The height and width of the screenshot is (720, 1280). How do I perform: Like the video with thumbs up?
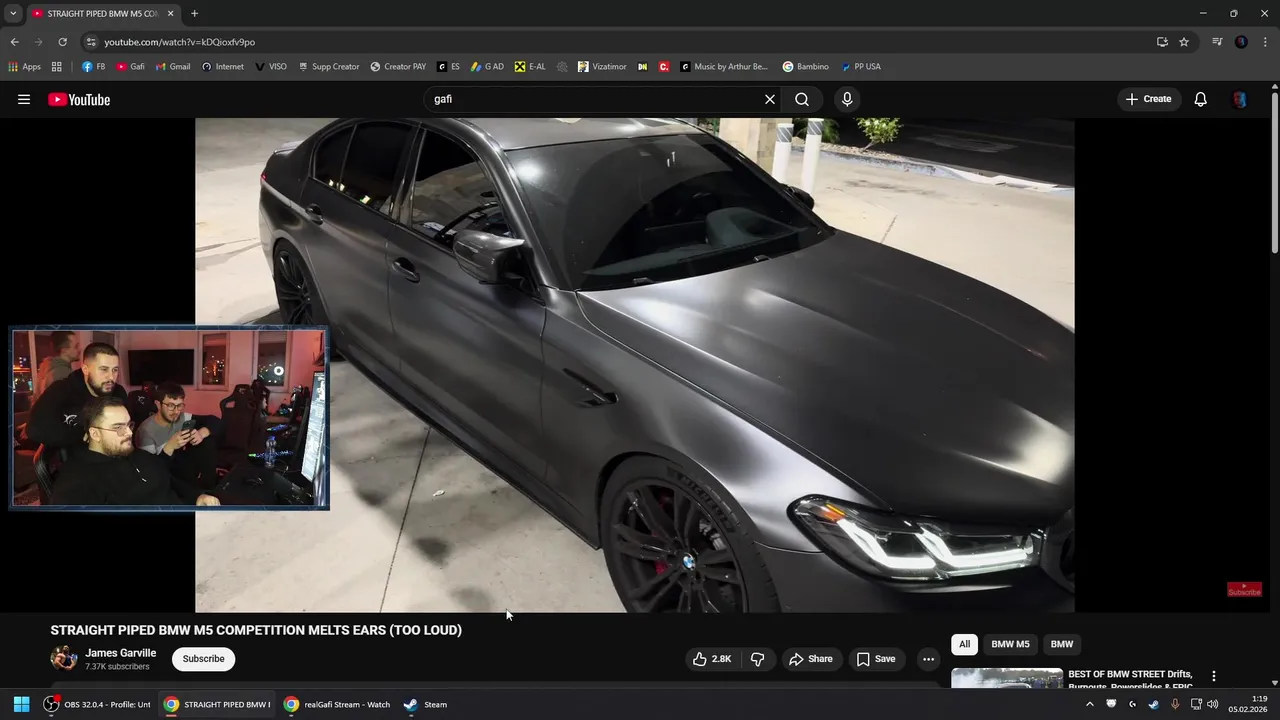(711, 659)
